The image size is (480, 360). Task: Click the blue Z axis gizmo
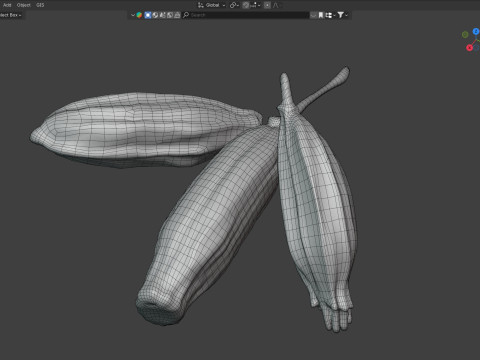pyautogui.click(x=476, y=32)
